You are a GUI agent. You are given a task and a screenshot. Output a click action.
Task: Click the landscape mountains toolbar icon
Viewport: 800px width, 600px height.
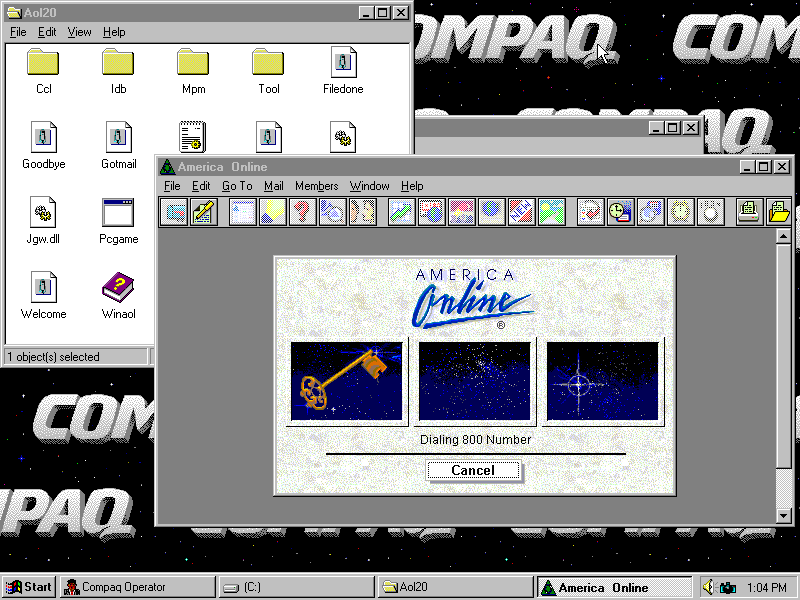(x=551, y=212)
